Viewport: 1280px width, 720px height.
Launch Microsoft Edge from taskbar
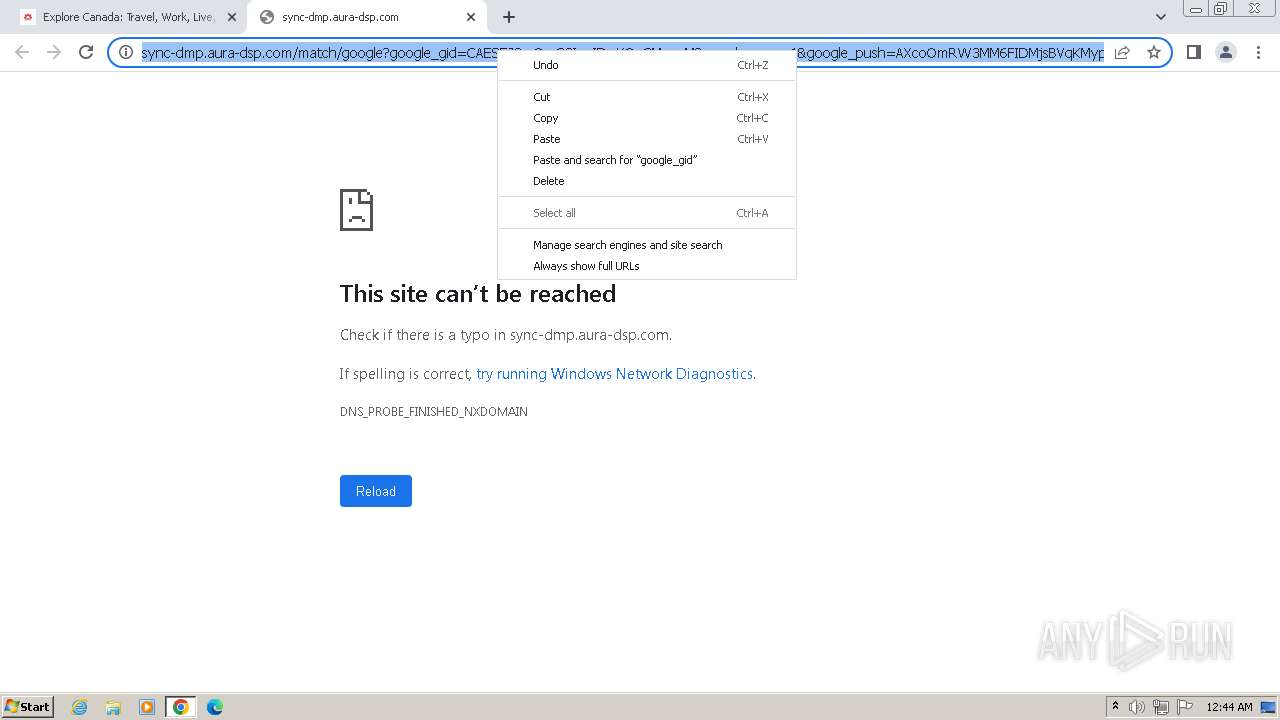click(x=215, y=707)
